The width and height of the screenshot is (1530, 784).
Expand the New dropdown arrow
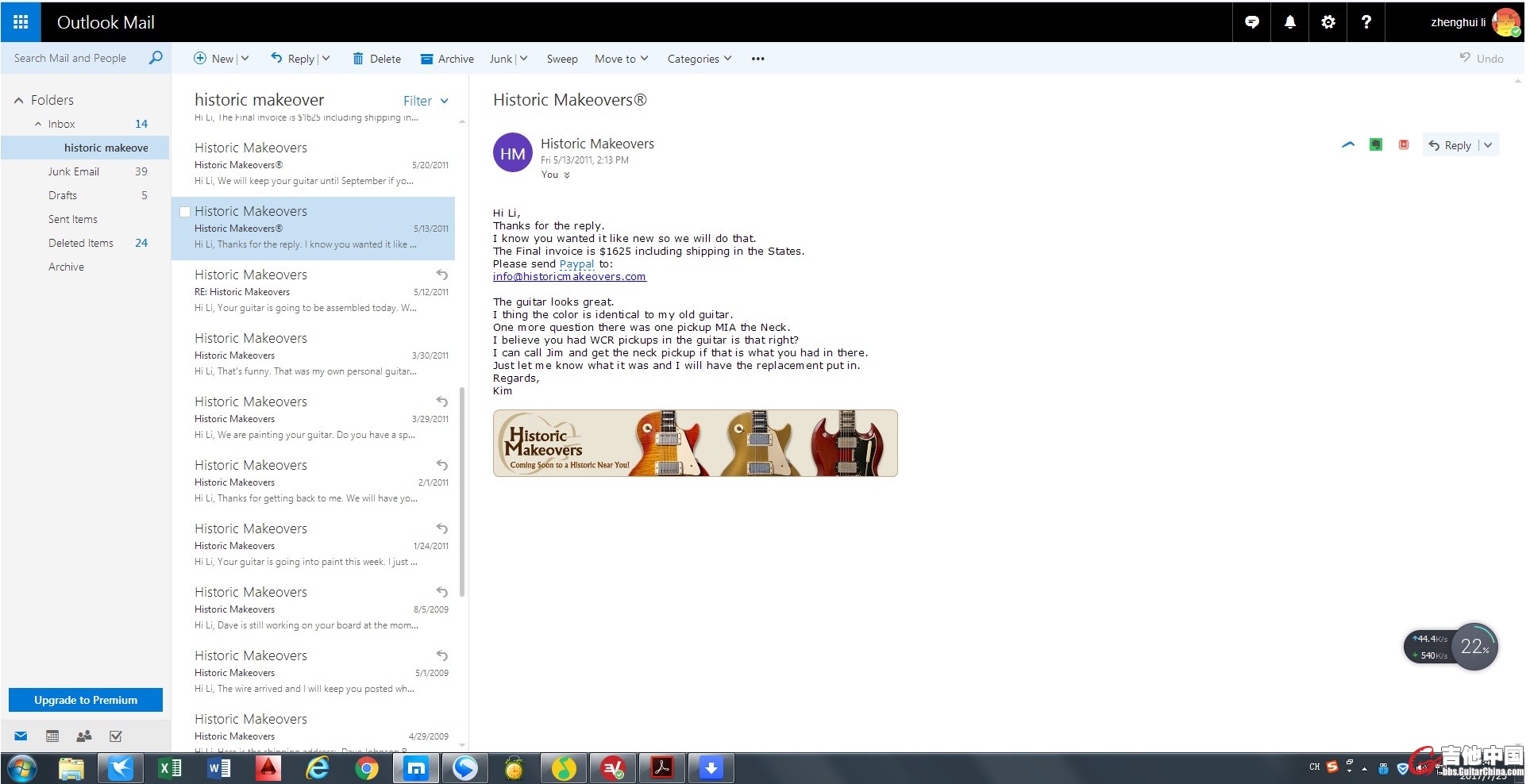(245, 59)
